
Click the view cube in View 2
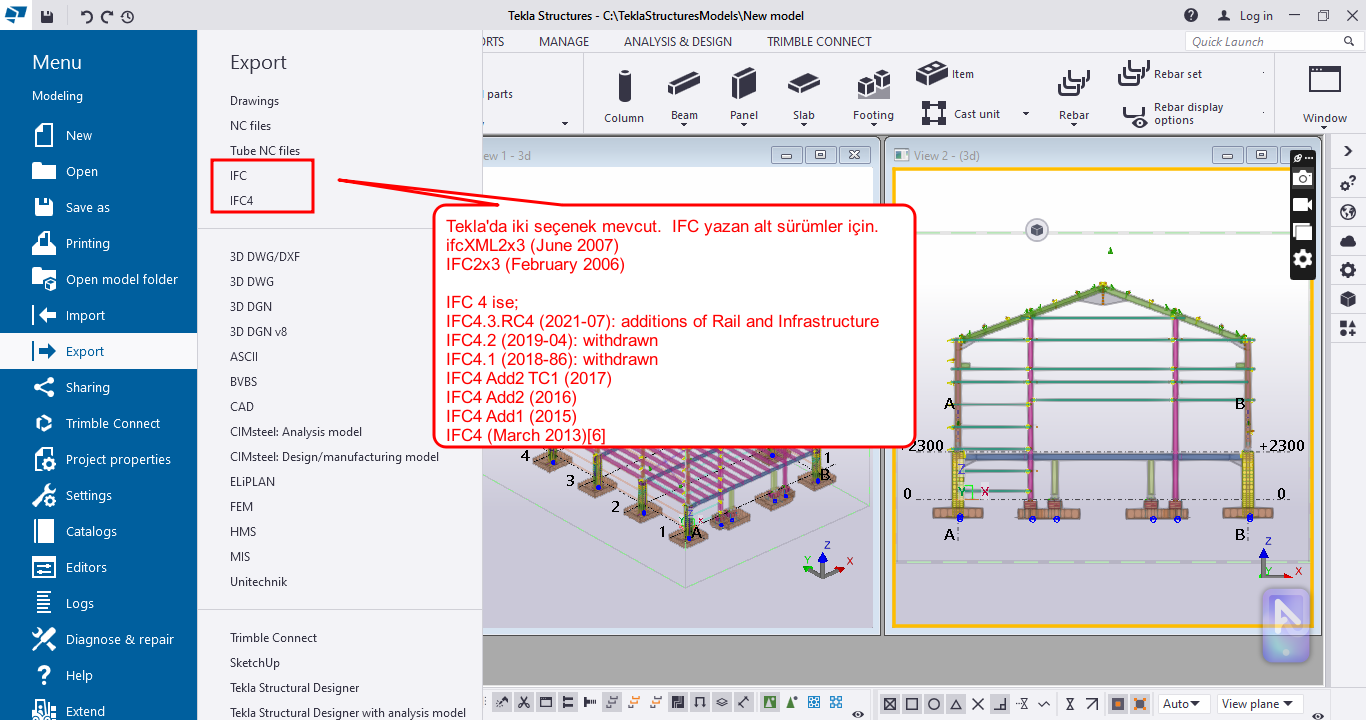pos(1037,230)
